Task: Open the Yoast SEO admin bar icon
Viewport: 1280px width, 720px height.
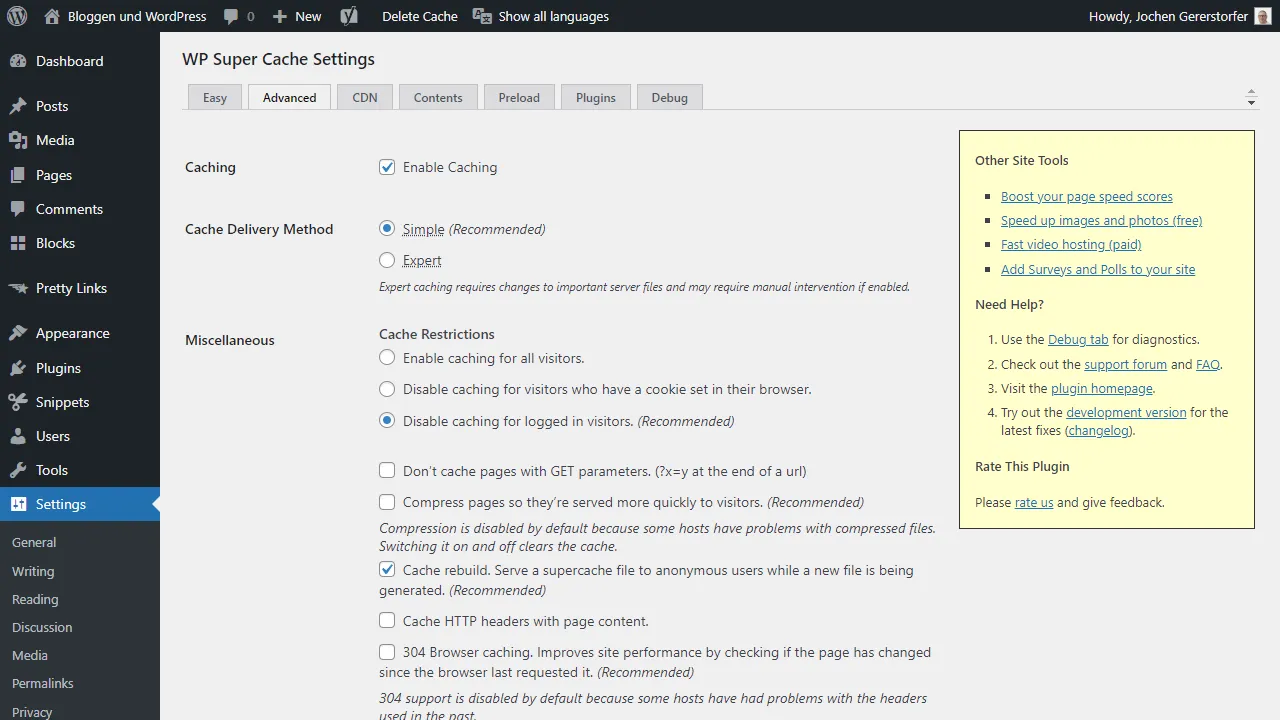Action: (x=349, y=16)
